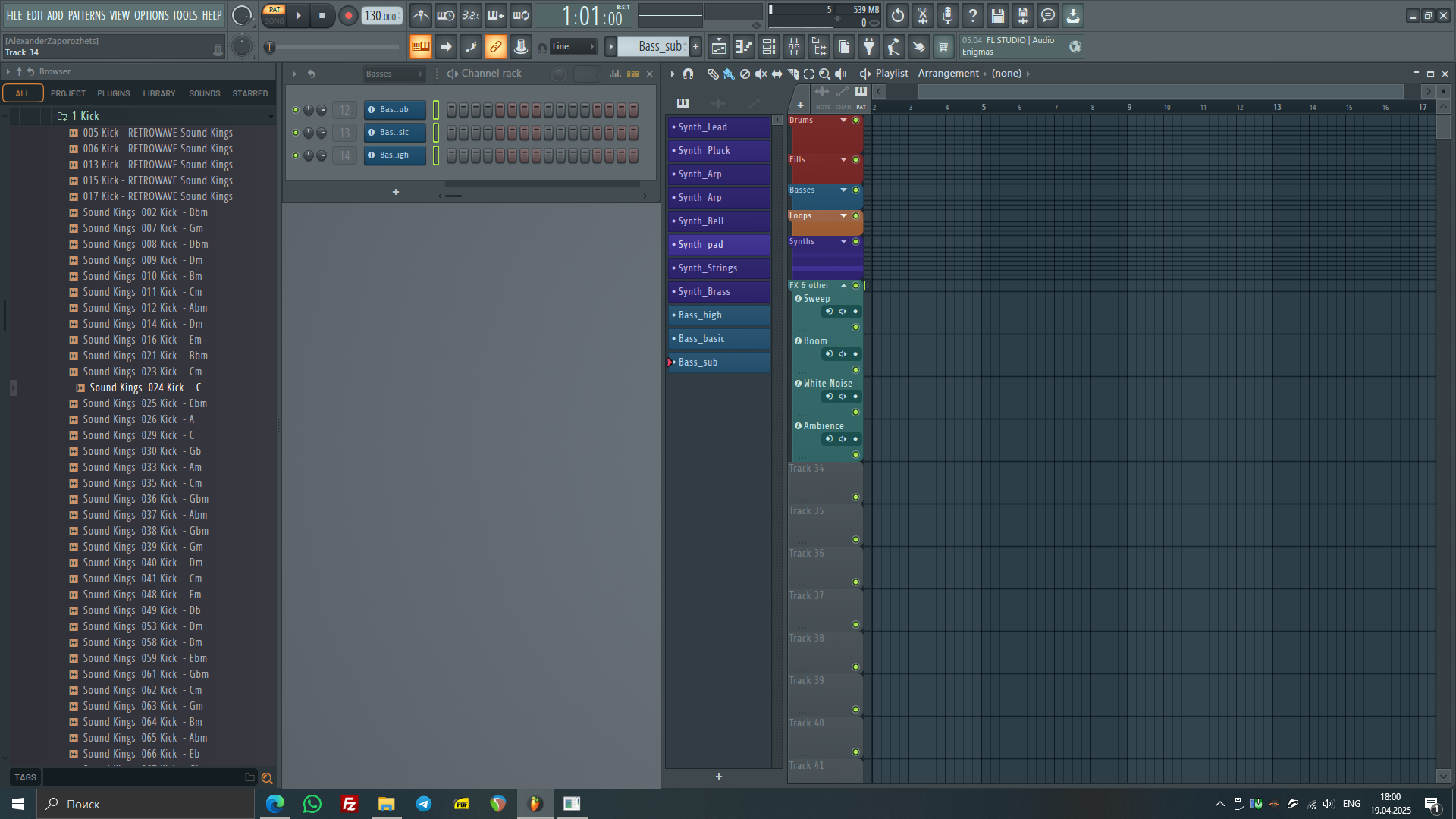Viewport: 1456px width, 819px height.
Task: Click the question mark help icon
Action: tap(973, 15)
